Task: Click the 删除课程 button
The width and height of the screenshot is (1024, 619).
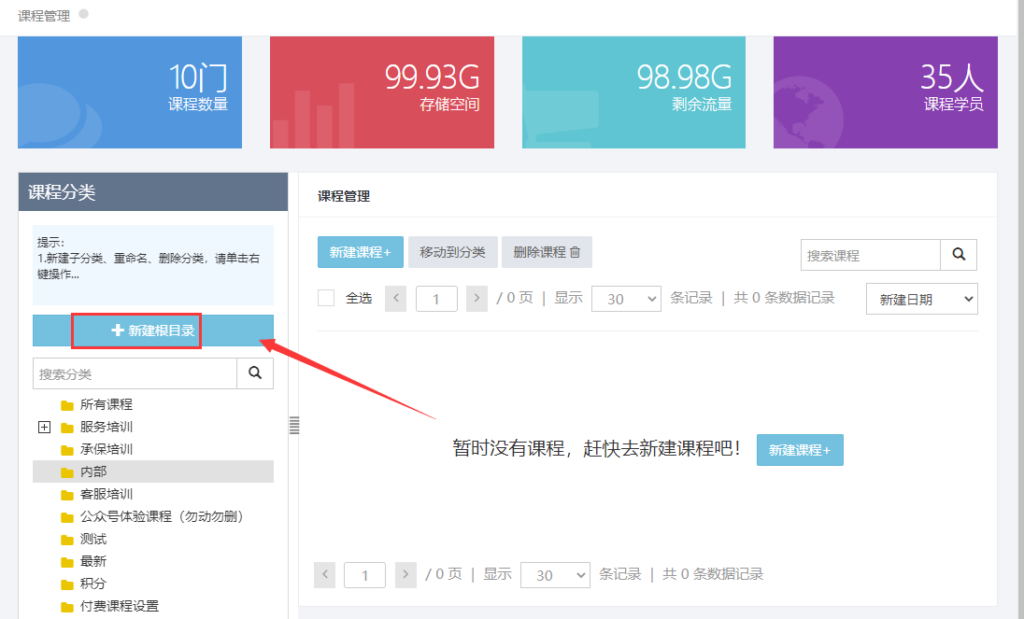Action: [x=547, y=252]
